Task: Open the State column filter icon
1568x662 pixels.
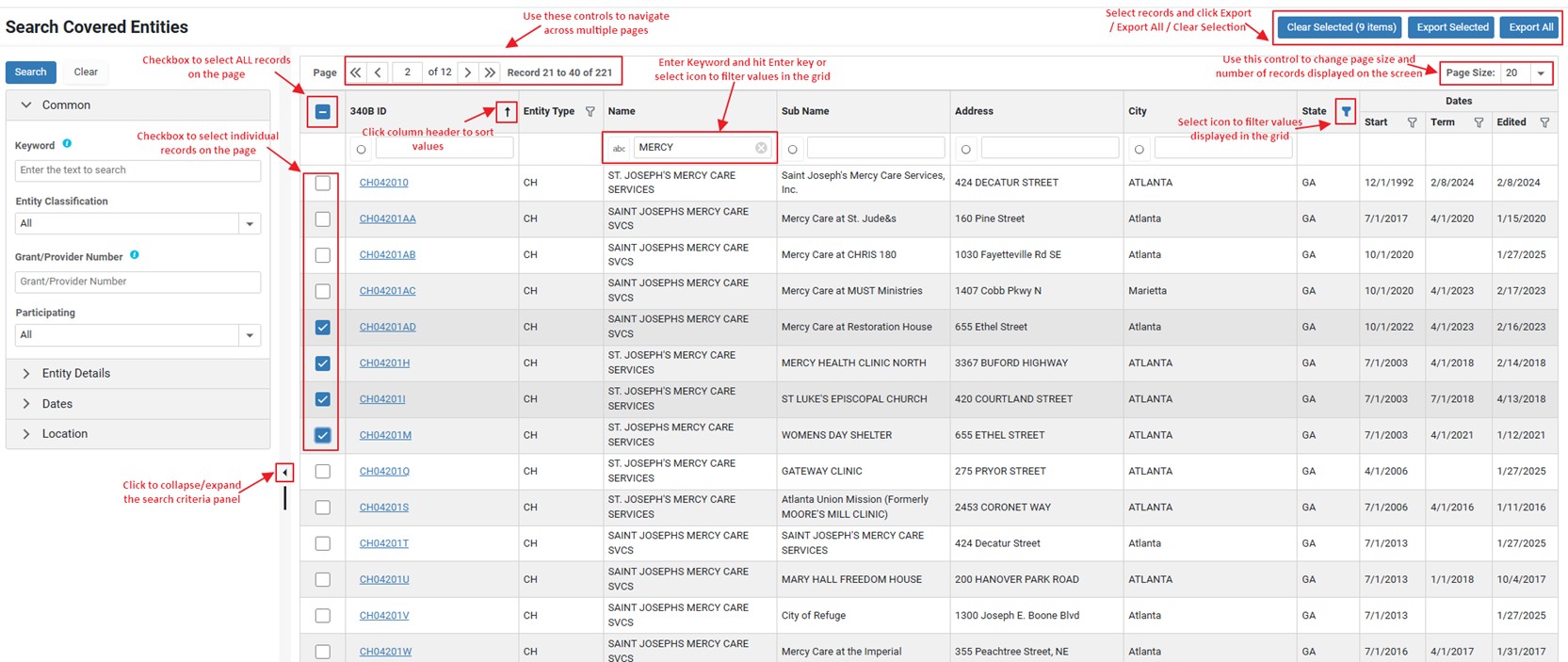Action: click(x=1346, y=111)
